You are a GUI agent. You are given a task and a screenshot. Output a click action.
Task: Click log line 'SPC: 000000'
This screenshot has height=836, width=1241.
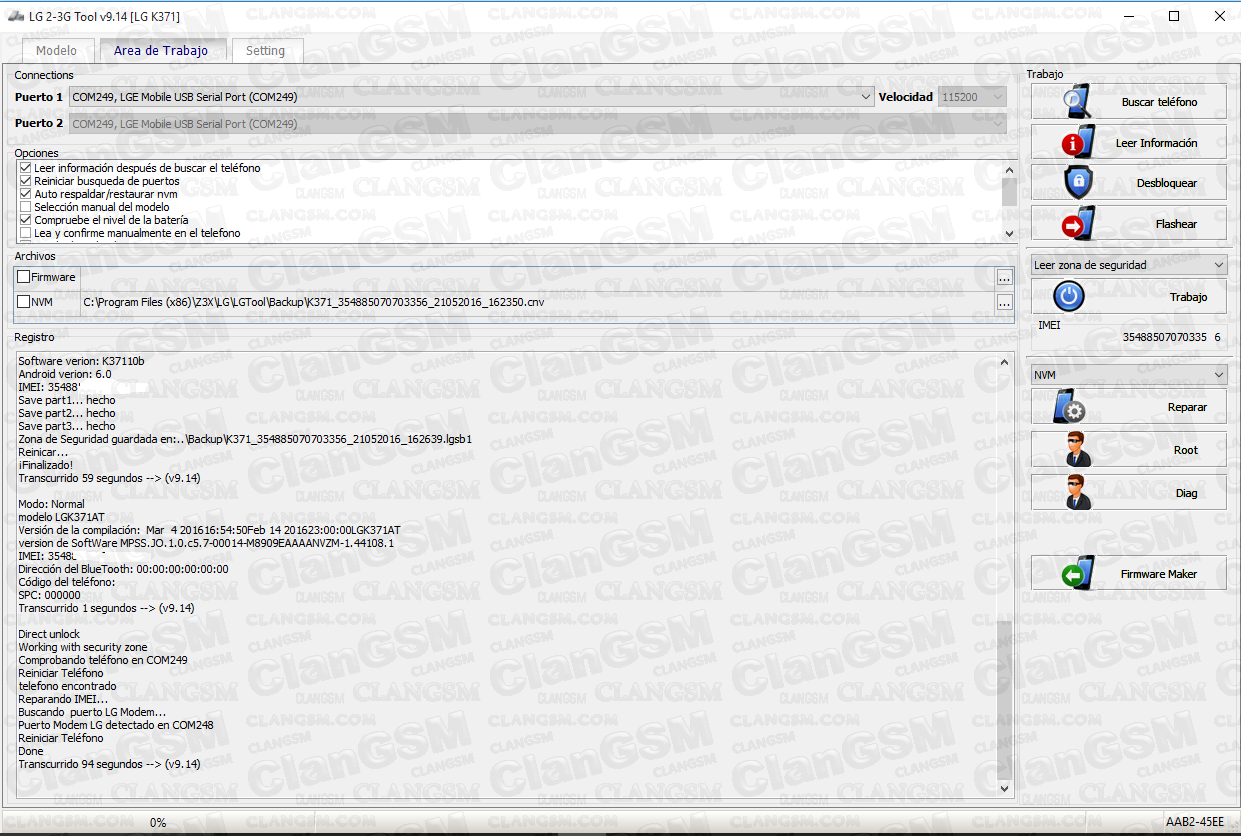coord(49,595)
